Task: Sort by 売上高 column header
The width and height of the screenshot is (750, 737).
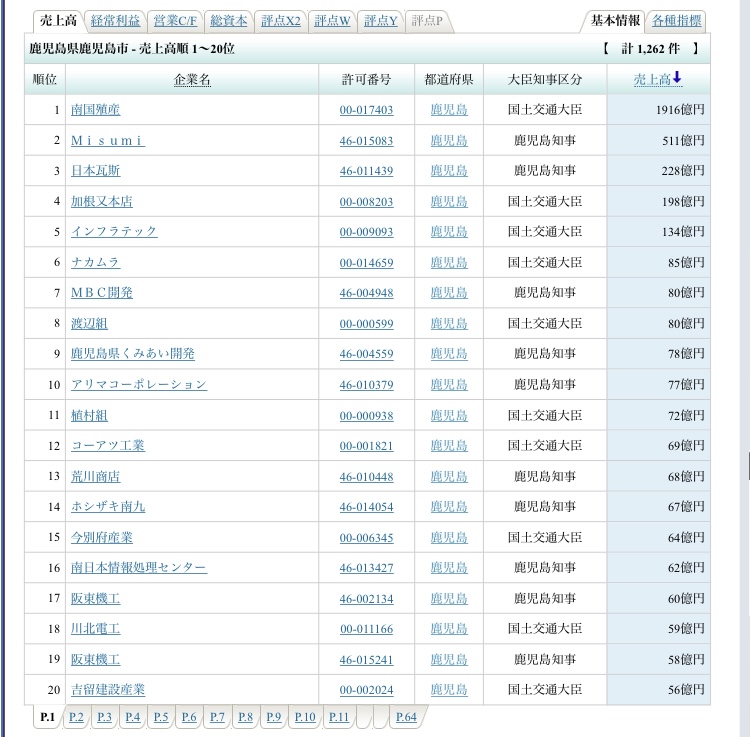Action: point(658,79)
